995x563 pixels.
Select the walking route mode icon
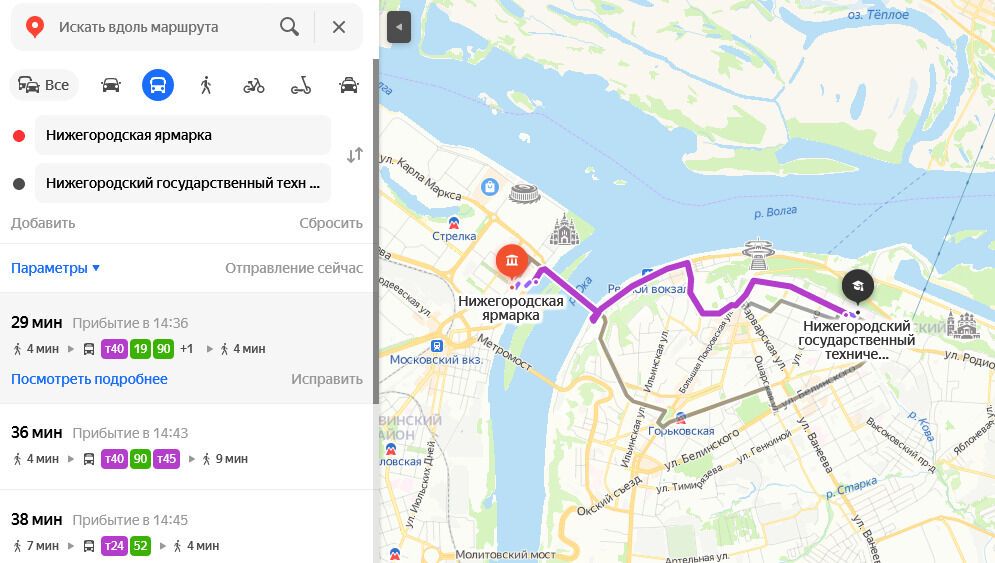coord(206,85)
